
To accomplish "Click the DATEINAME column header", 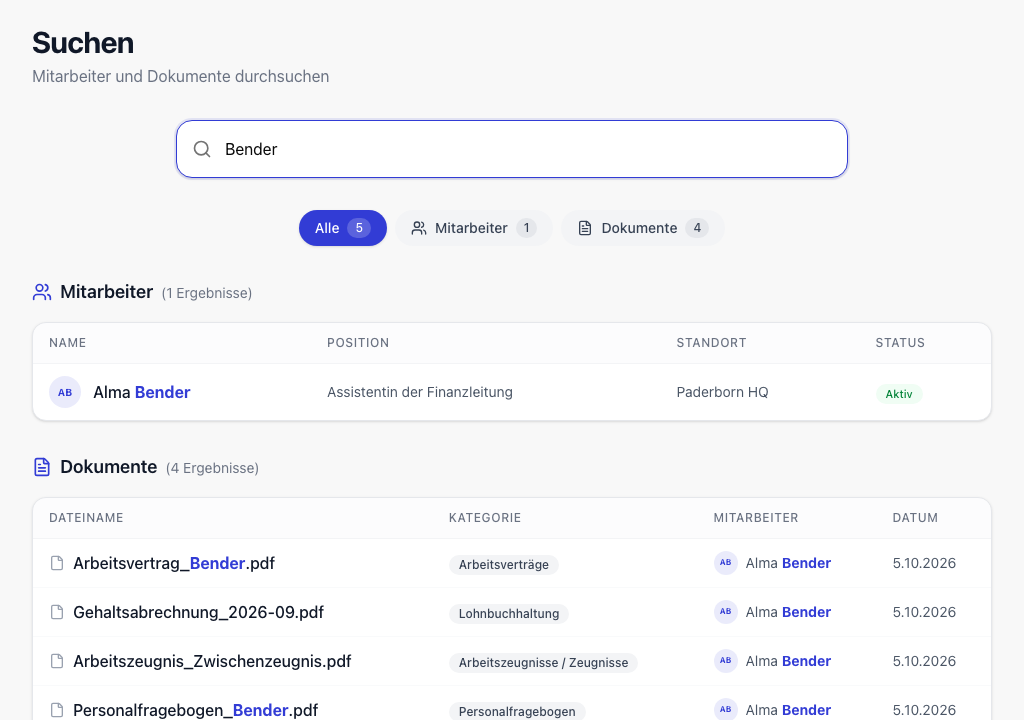I will 86,518.
